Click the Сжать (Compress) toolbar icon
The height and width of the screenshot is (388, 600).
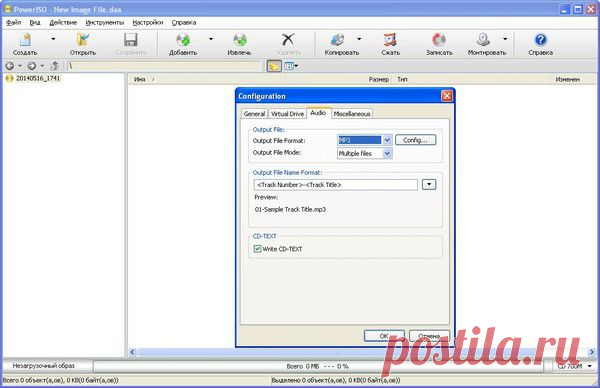390,44
